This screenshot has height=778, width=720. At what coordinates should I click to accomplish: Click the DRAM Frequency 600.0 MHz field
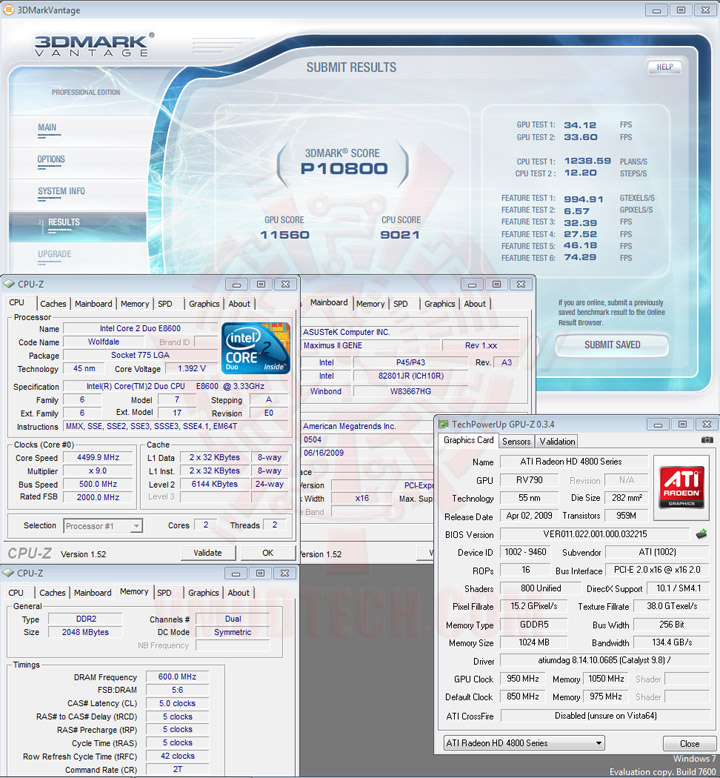point(177,676)
